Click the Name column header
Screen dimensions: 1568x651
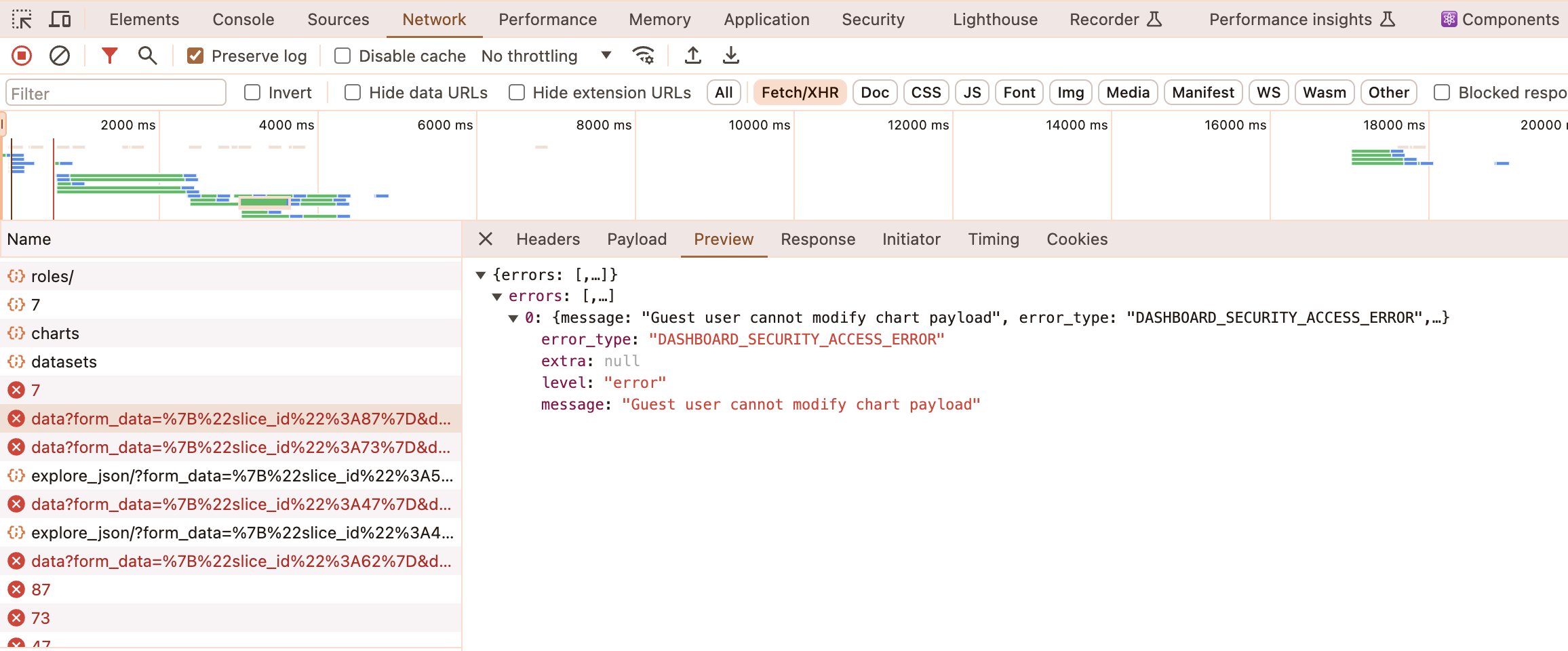[231, 239]
